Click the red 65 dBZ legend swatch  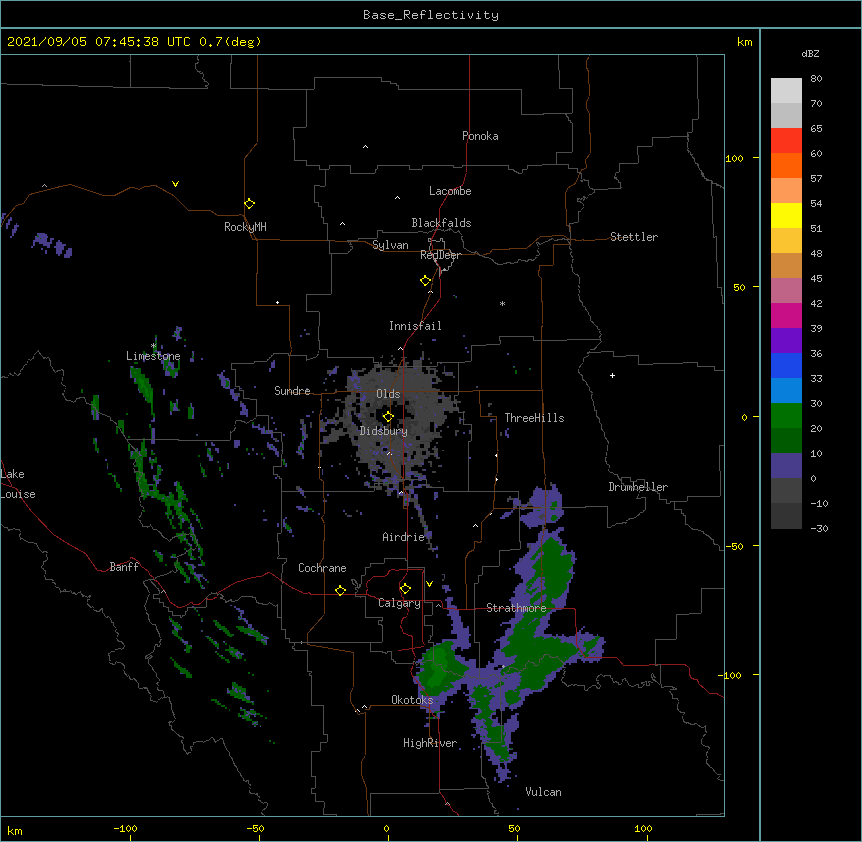(x=786, y=140)
